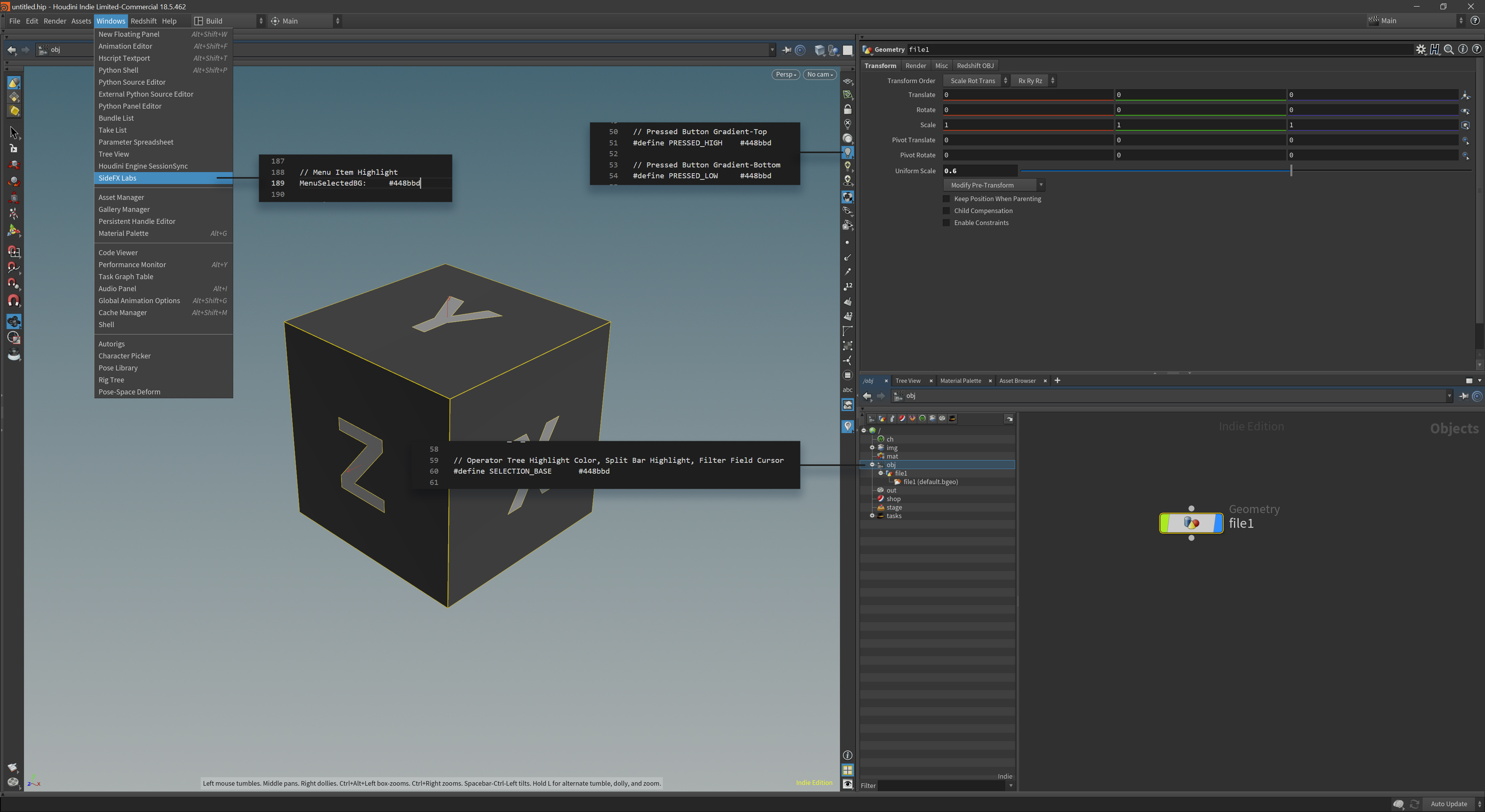
Task: Activate the Pose tool in the left toolbar
Action: (14, 214)
